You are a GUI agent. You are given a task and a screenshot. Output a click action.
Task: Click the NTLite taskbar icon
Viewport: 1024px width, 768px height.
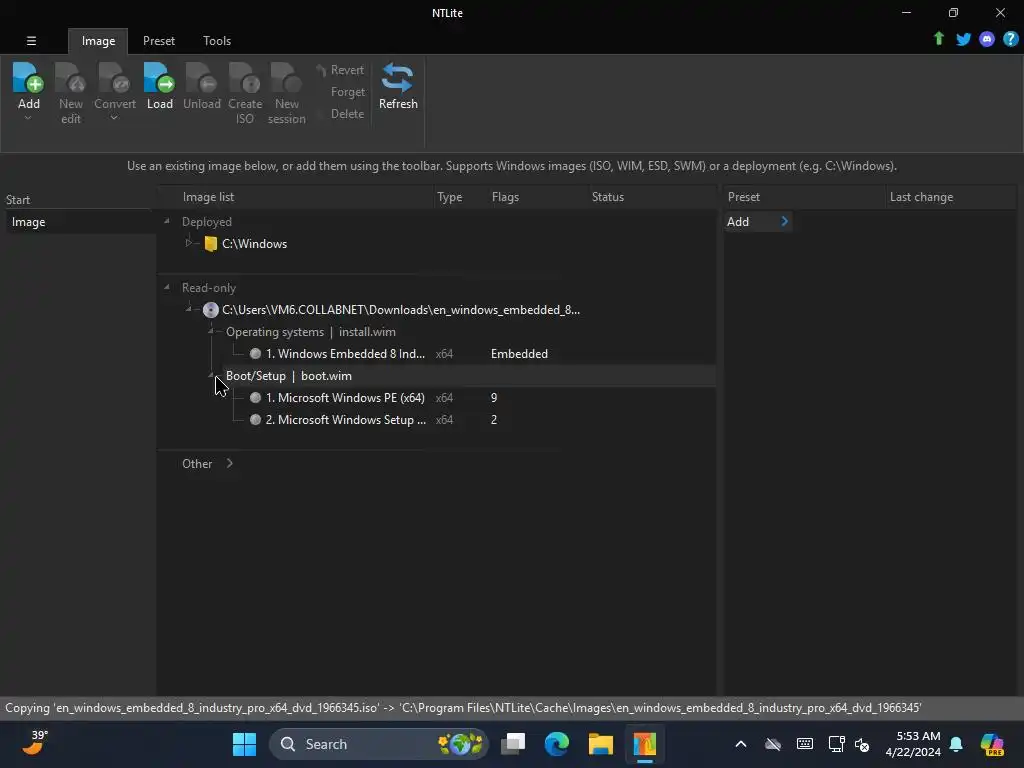click(644, 744)
